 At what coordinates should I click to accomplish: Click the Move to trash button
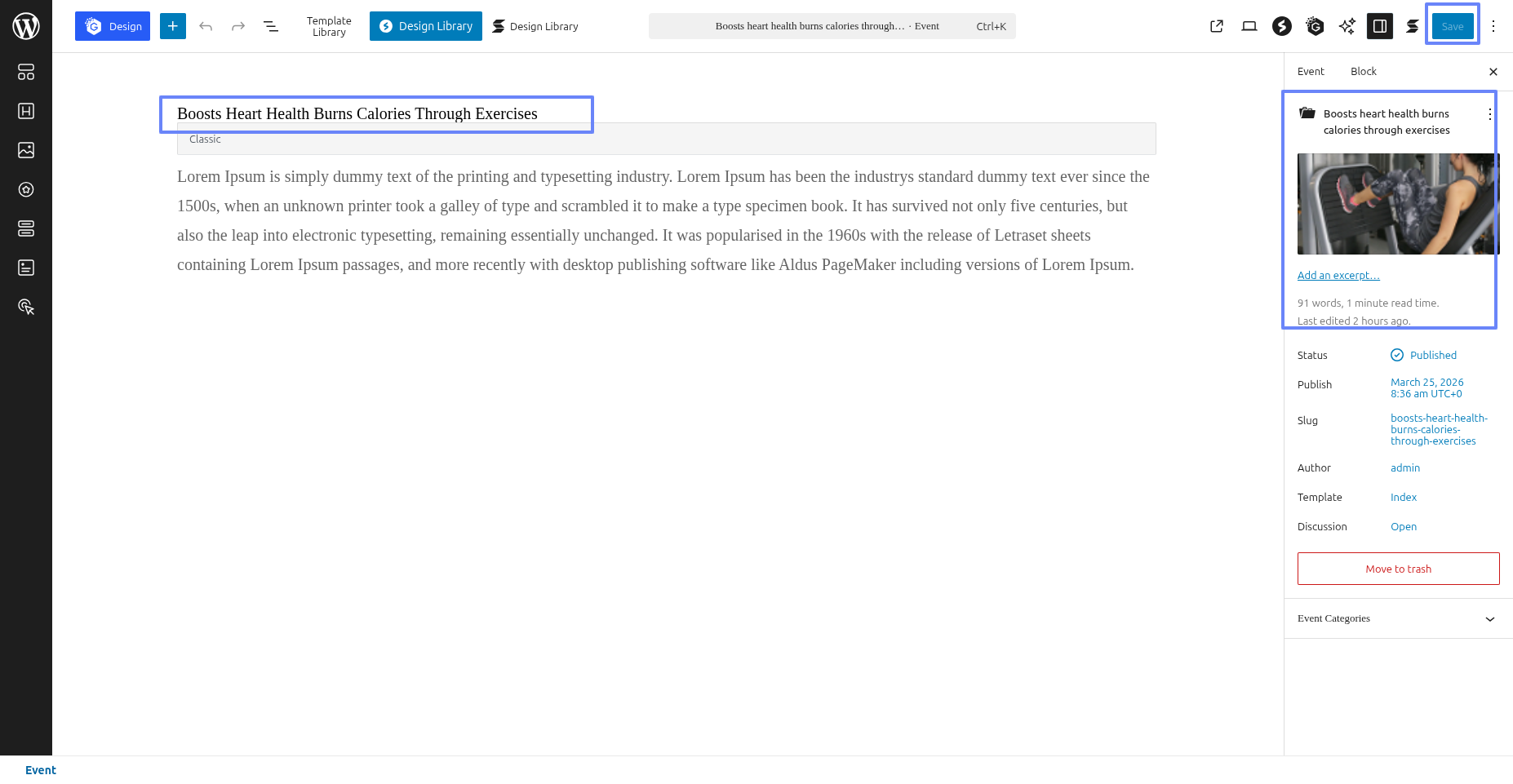click(1398, 569)
